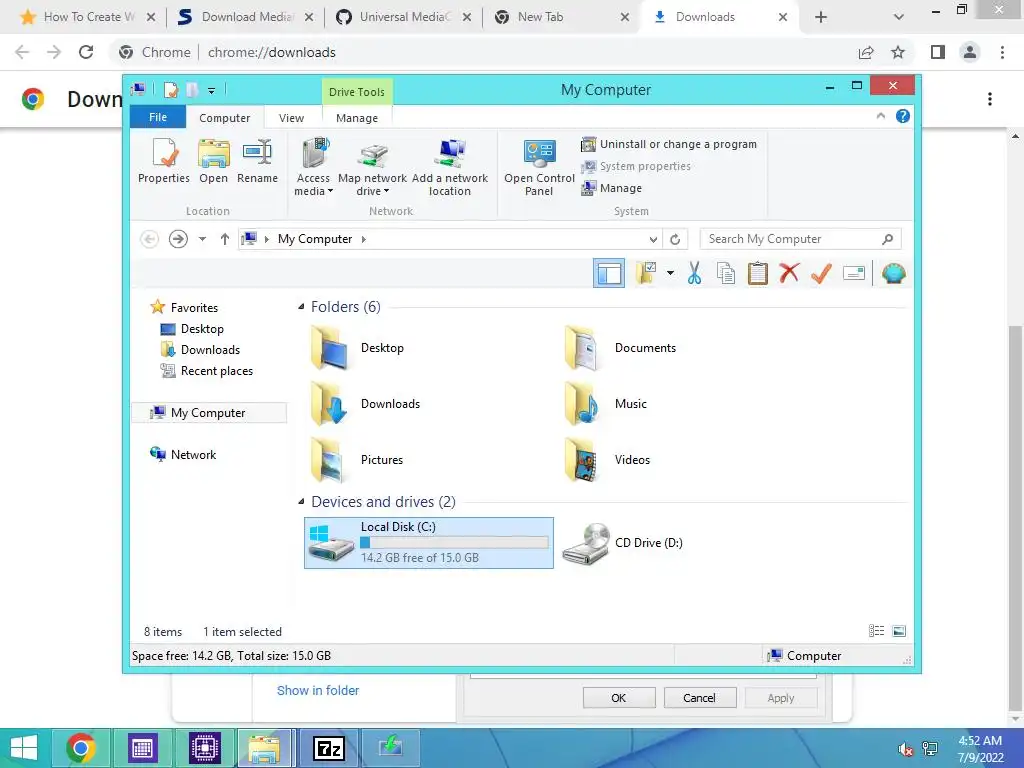
Task: Click the Back navigation arrow
Action: tap(150, 239)
